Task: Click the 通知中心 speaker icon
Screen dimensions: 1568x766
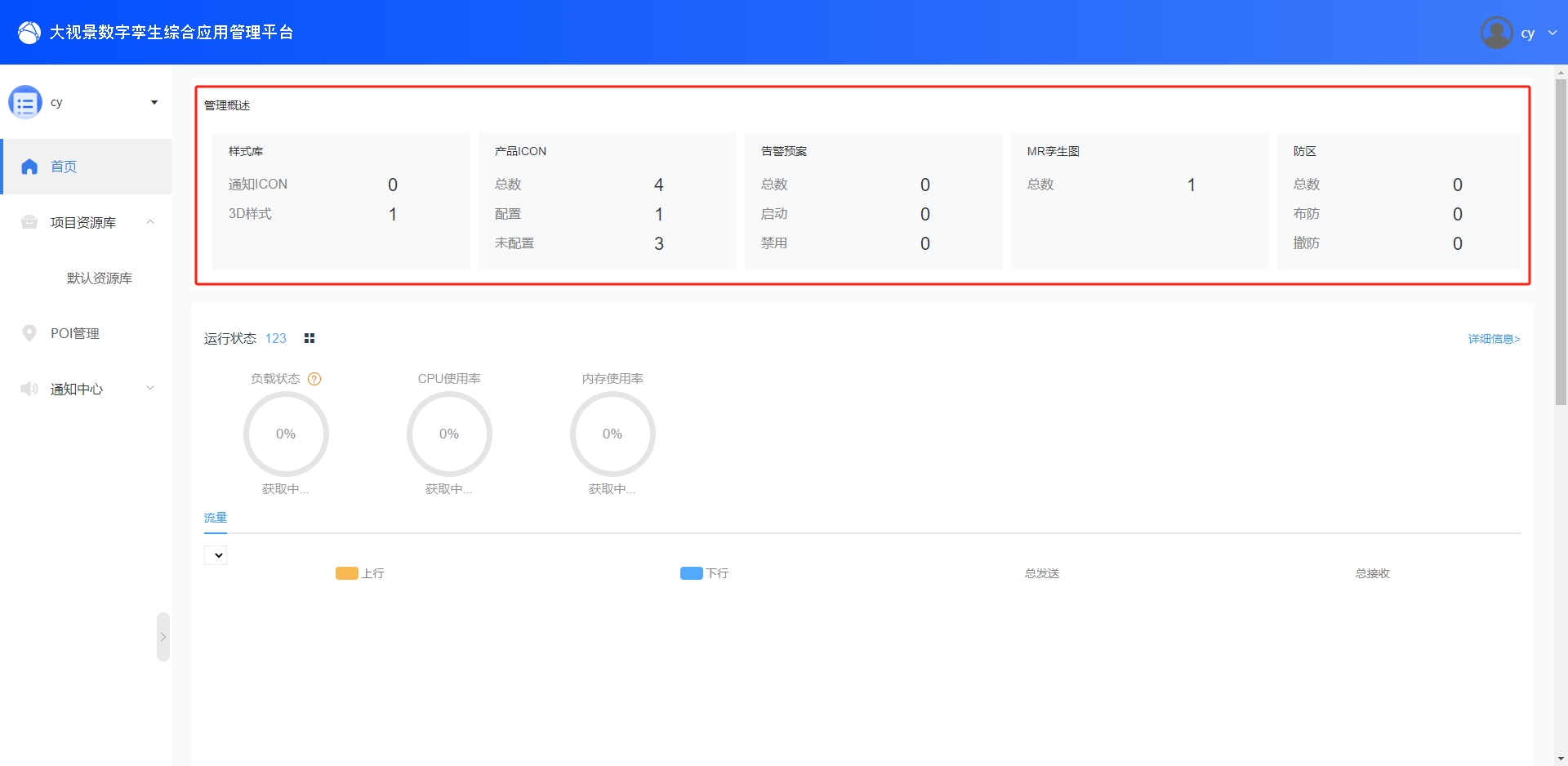Action: click(x=29, y=389)
